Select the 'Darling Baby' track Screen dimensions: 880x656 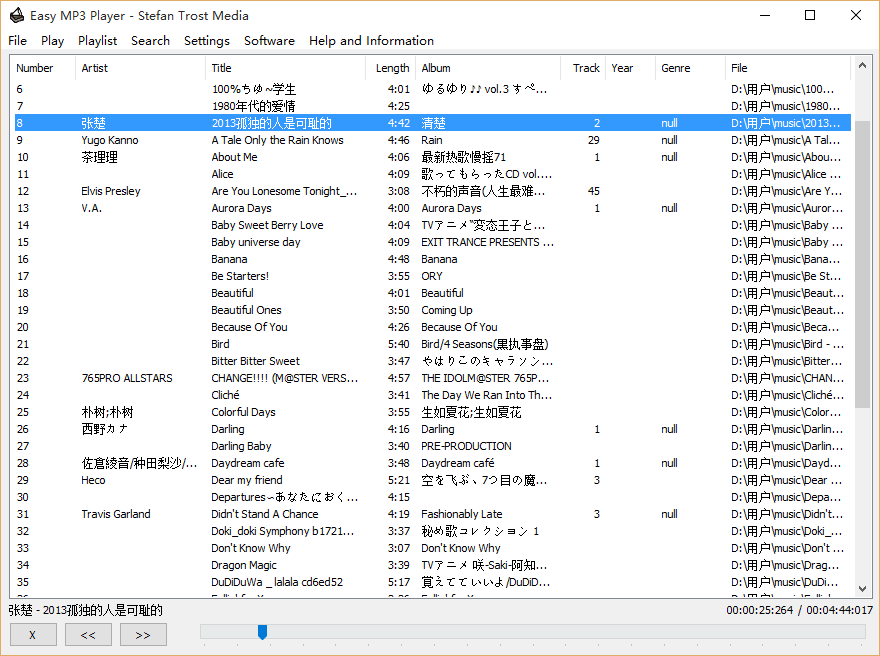241,446
